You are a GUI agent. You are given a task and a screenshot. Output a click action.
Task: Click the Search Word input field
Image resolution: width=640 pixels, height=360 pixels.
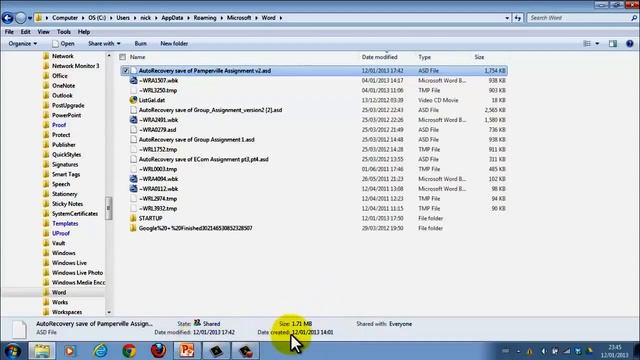[579, 18]
